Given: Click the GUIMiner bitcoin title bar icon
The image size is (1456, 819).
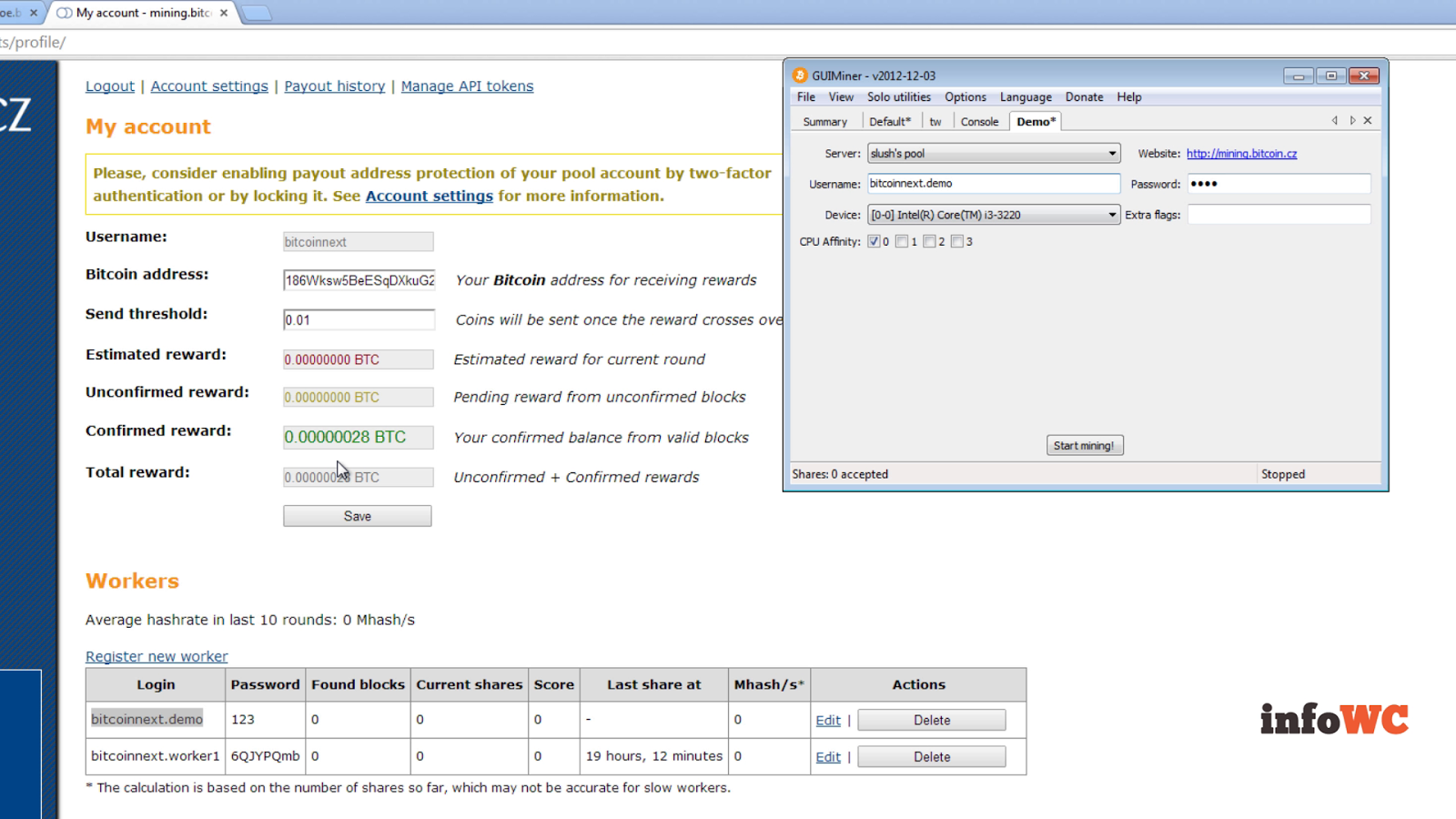Looking at the screenshot, I should (800, 76).
